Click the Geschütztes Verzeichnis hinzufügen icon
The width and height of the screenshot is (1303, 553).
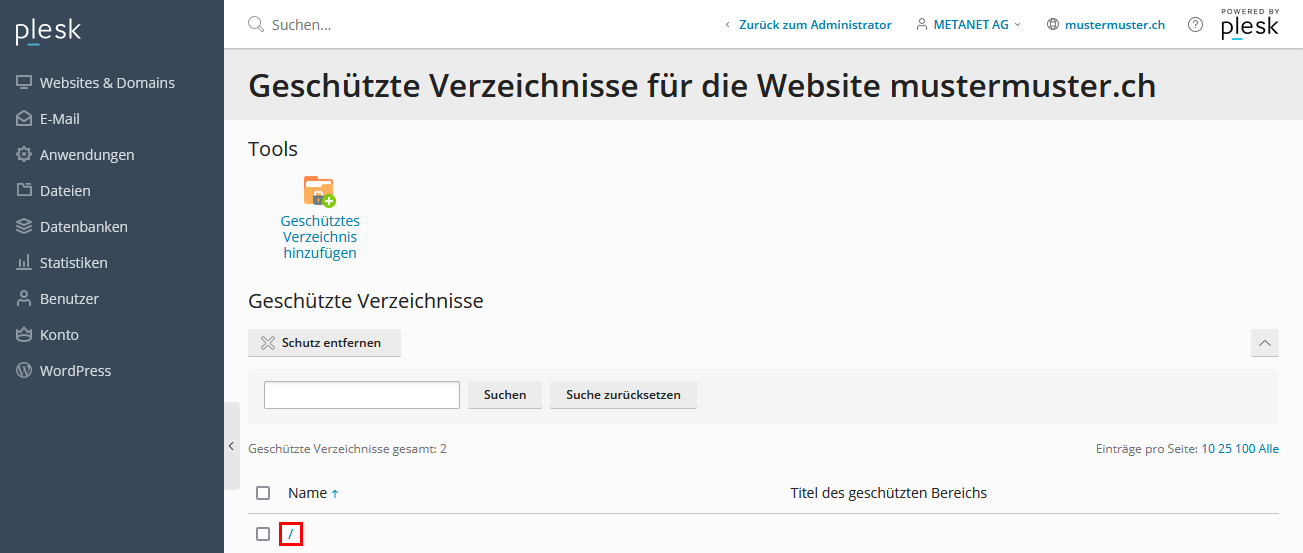tap(319, 191)
